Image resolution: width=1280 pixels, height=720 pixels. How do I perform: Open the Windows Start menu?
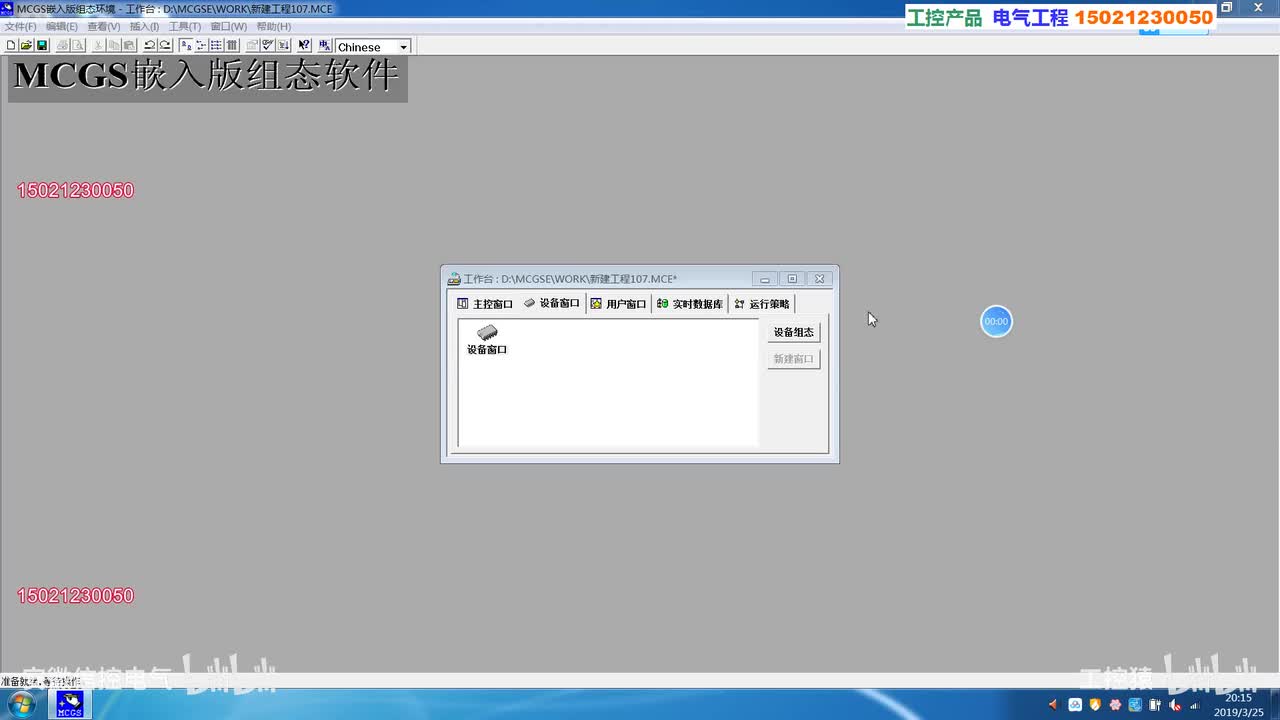[20, 704]
